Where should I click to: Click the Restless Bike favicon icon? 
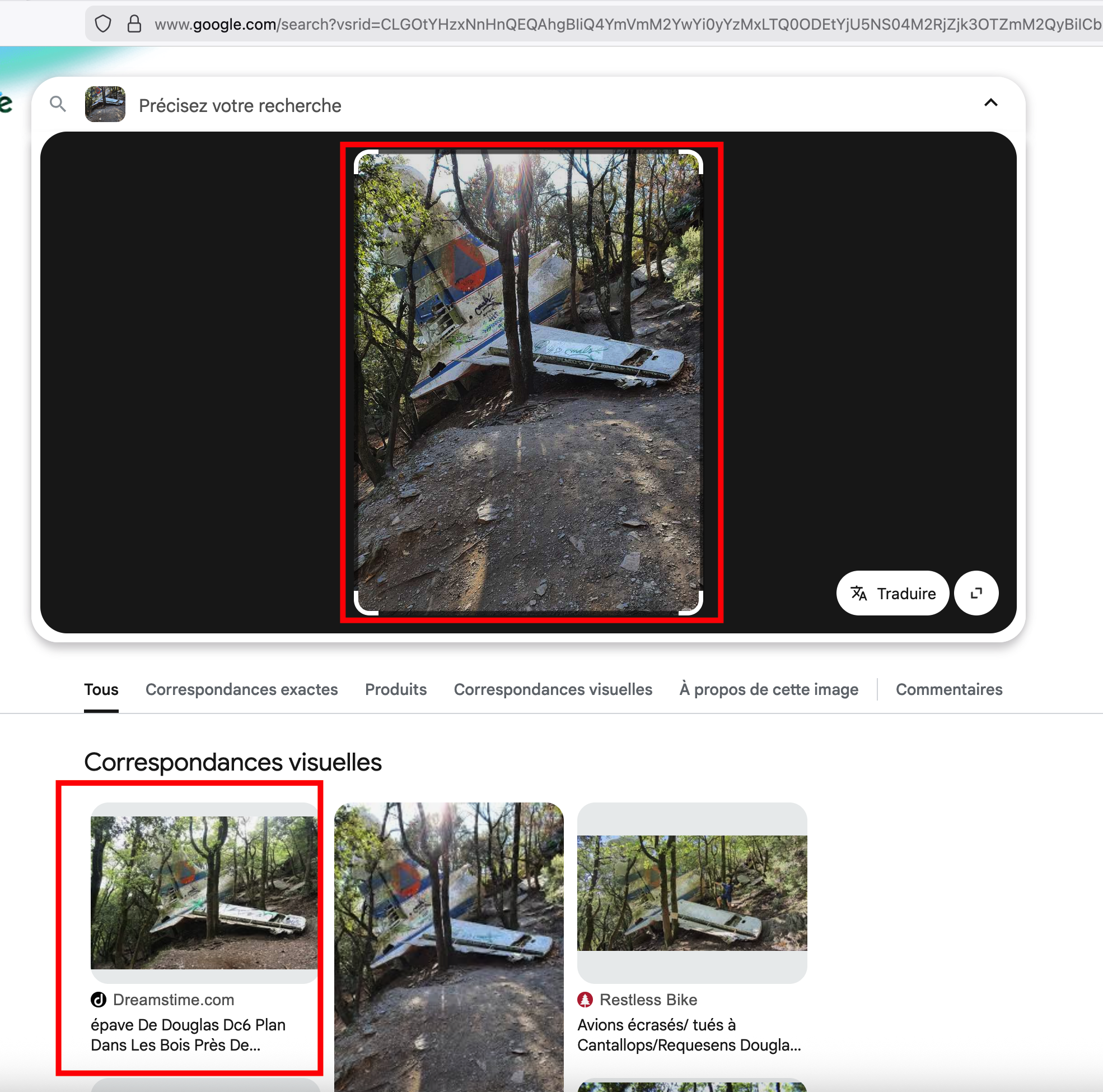[585, 1000]
